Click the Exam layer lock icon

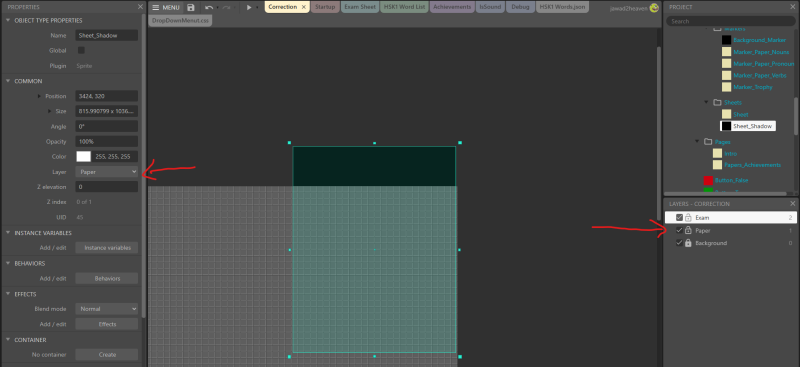688,217
